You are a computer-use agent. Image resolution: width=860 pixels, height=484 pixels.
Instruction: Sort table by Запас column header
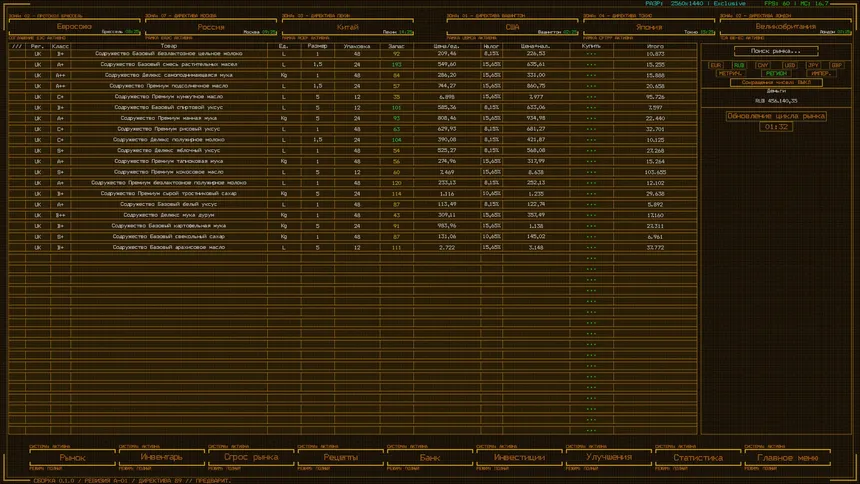point(396,46)
